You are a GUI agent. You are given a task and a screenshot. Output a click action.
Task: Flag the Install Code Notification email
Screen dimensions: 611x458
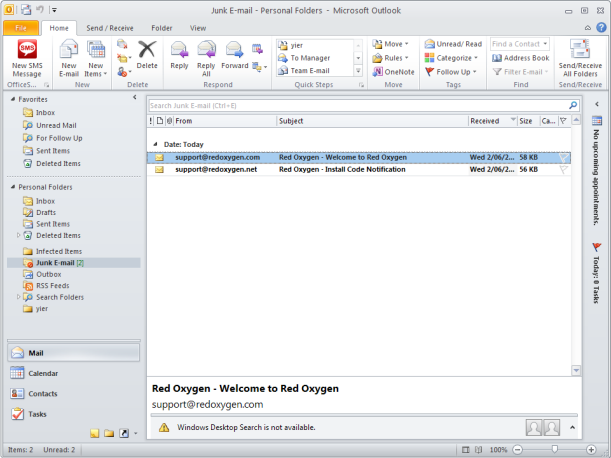click(563, 170)
